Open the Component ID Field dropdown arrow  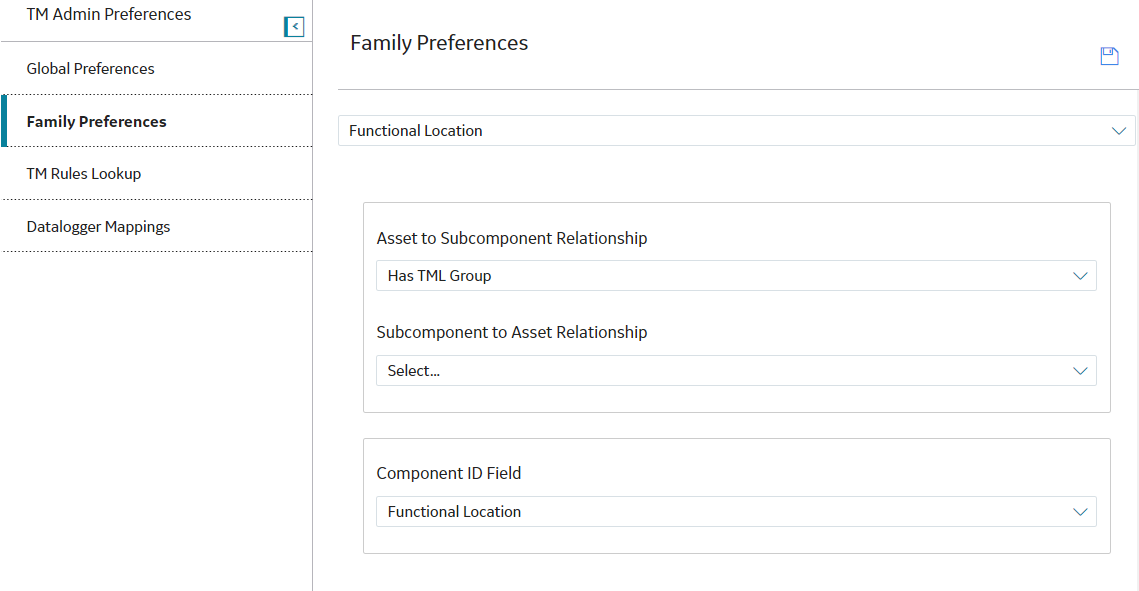coord(1080,512)
